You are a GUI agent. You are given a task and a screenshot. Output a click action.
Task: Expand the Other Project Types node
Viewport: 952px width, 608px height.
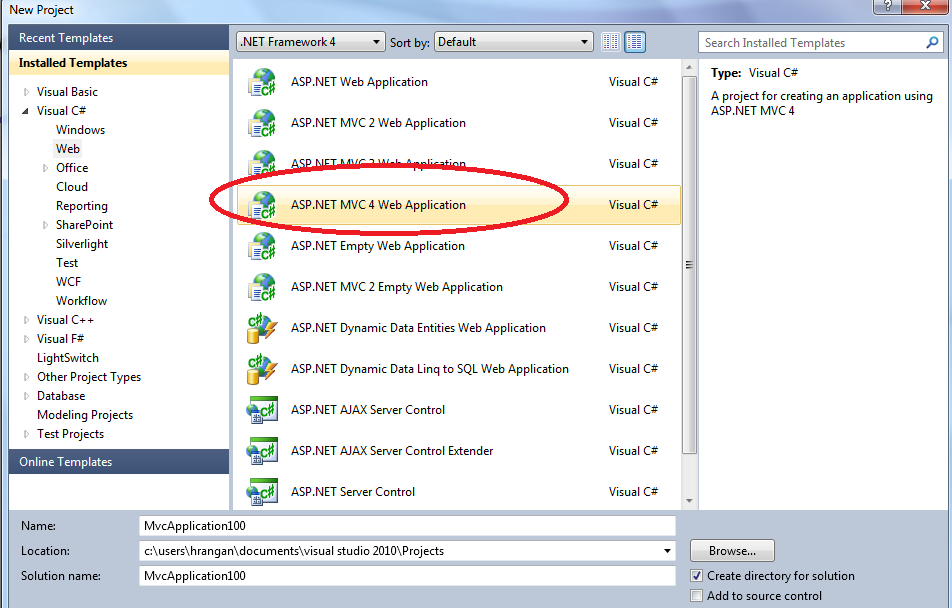coord(26,377)
